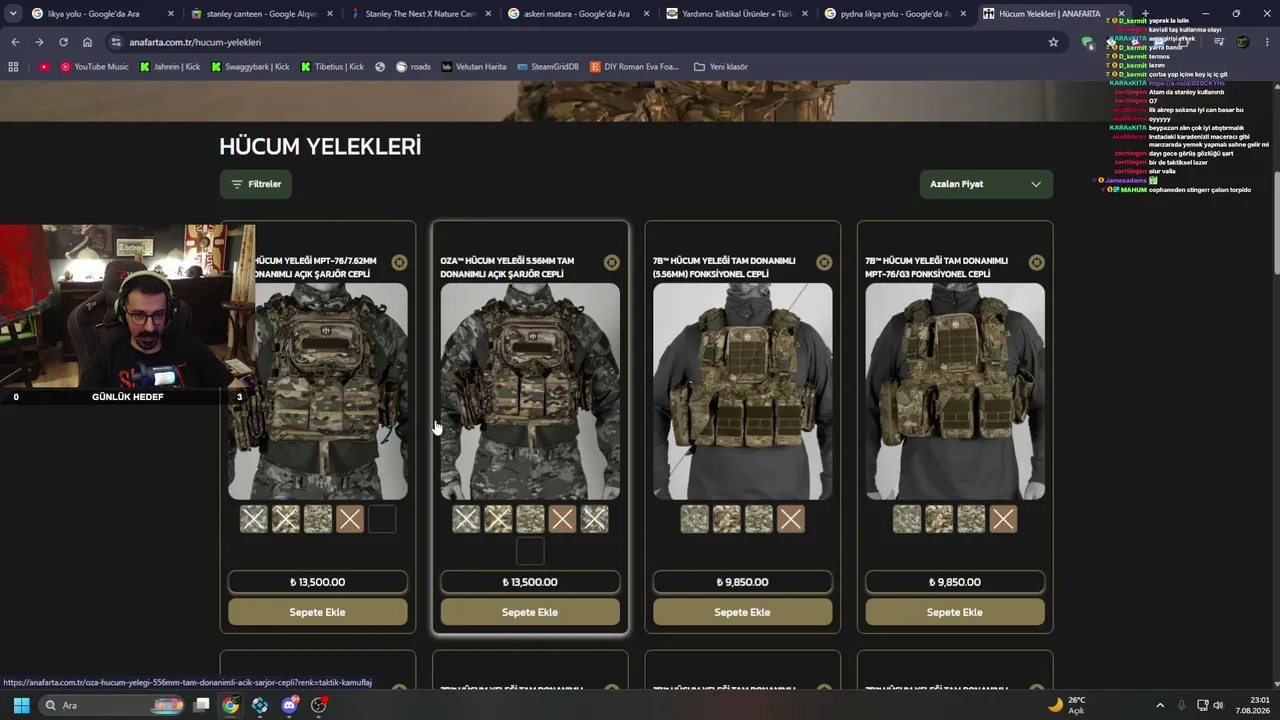The image size is (1280, 720).
Task: Add the 7B (5.56MM) Fonksiyonel vest to cart
Action: 742,612
